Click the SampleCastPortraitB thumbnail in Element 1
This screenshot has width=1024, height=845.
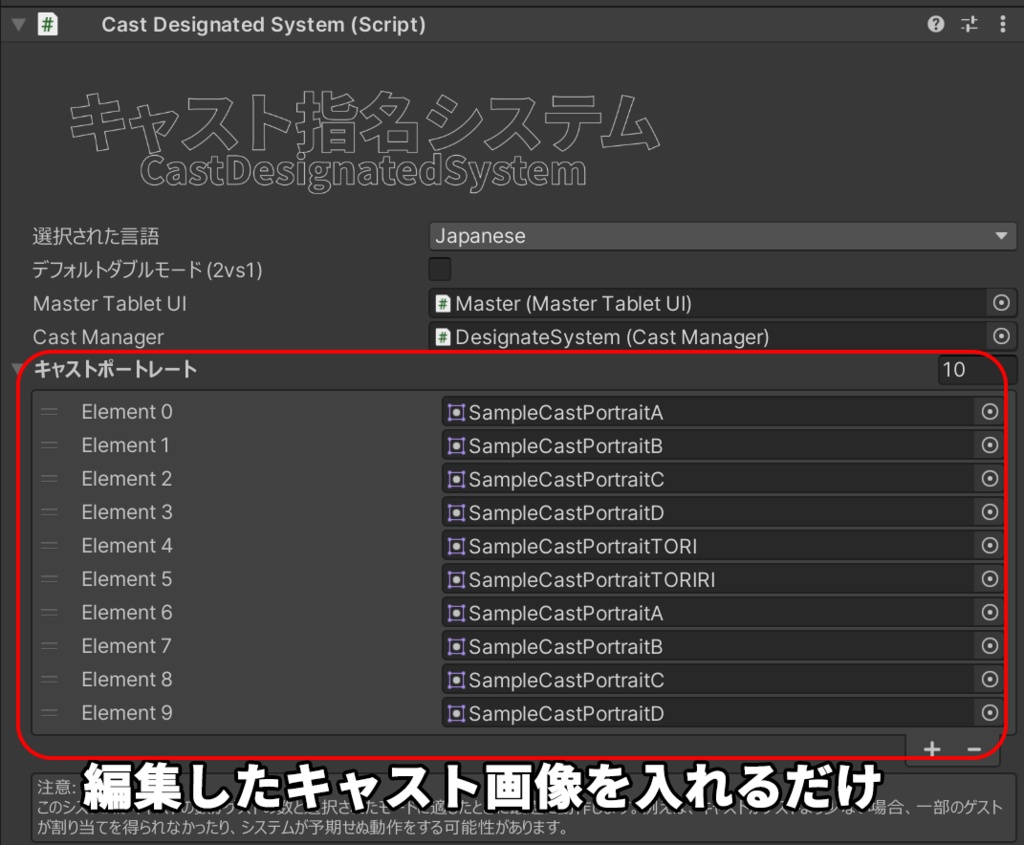point(457,445)
